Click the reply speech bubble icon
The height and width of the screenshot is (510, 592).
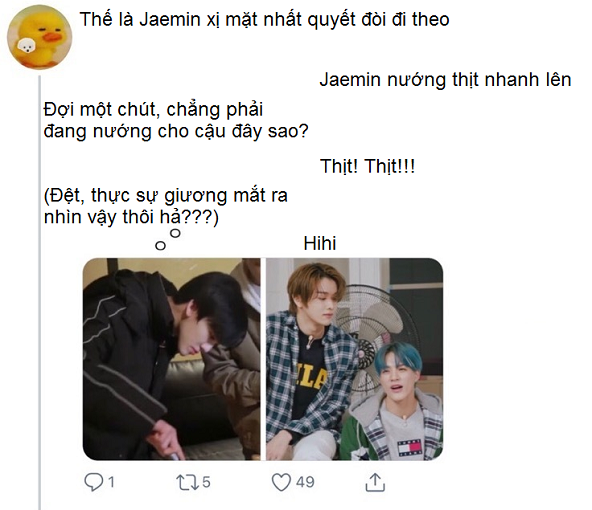(93, 482)
